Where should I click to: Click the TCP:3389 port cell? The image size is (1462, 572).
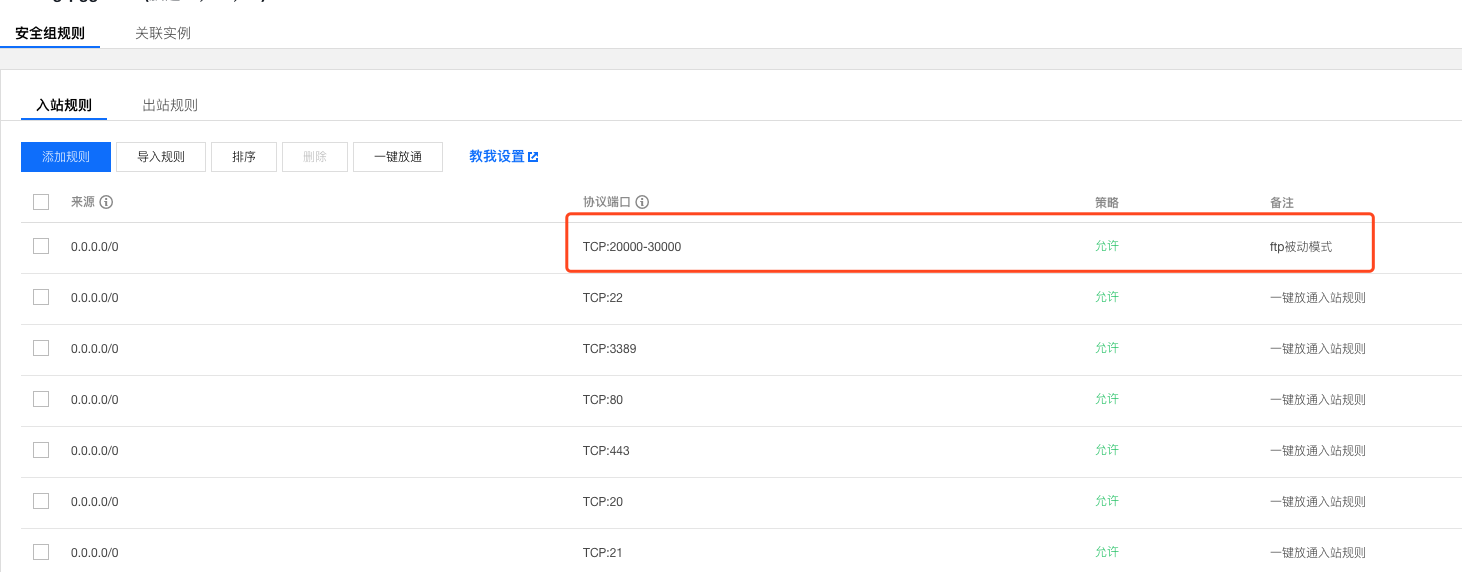point(610,349)
